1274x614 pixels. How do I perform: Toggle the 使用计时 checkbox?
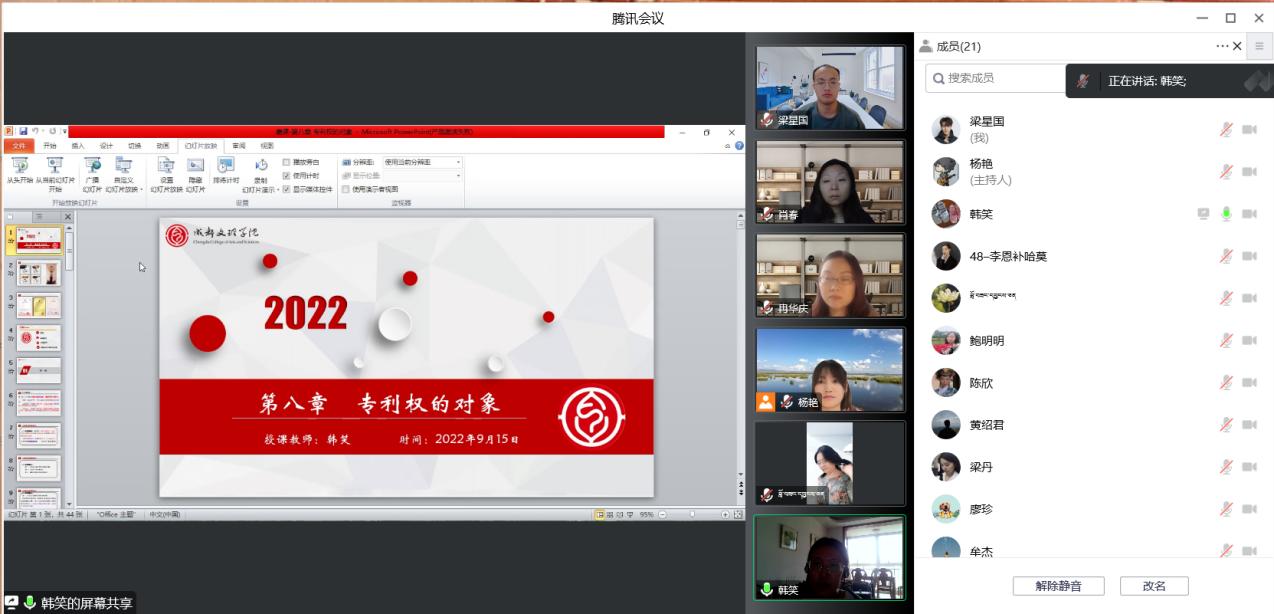[287, 175]
